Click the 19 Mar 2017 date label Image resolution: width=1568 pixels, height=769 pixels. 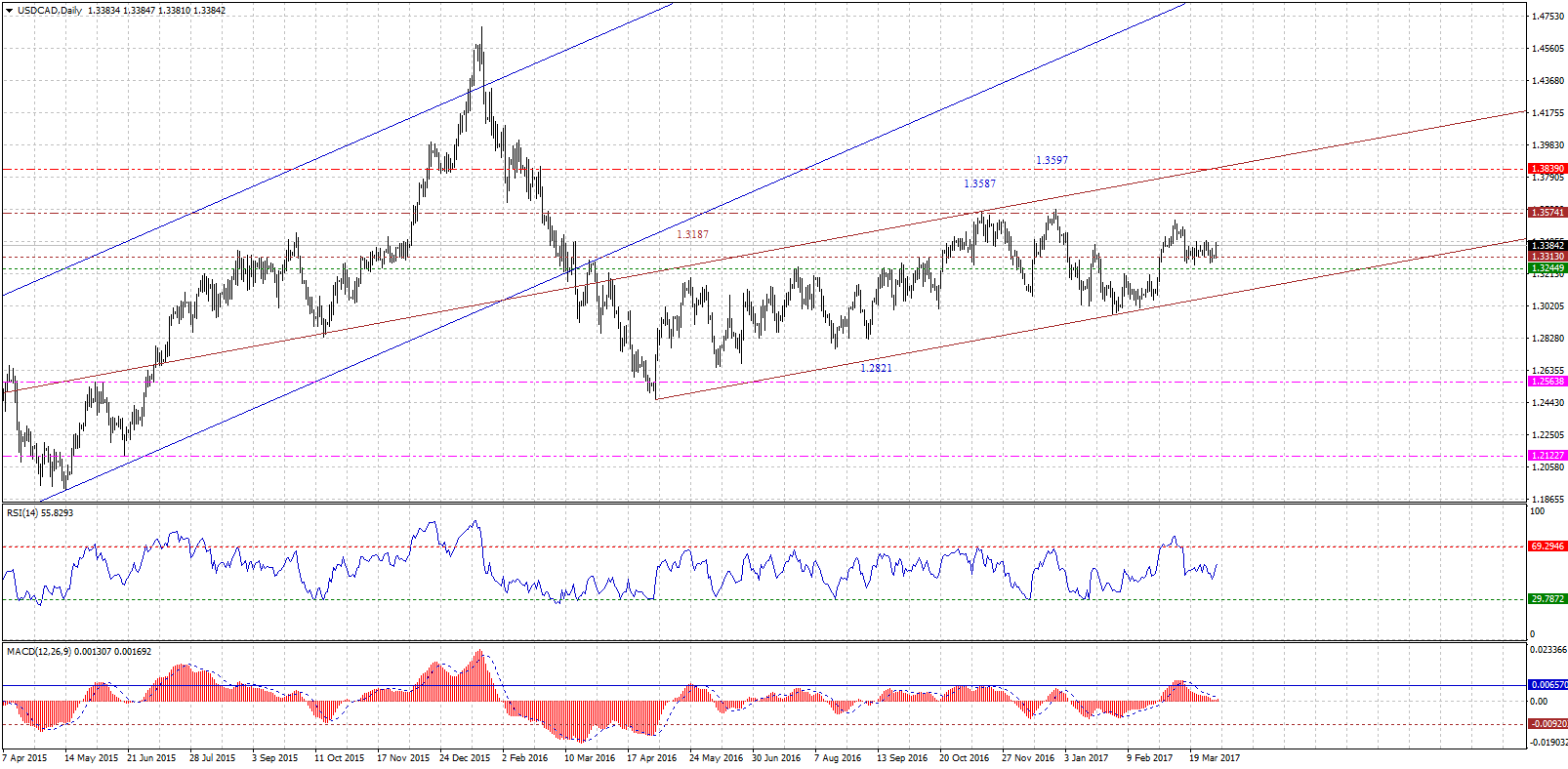[1215, 757]
